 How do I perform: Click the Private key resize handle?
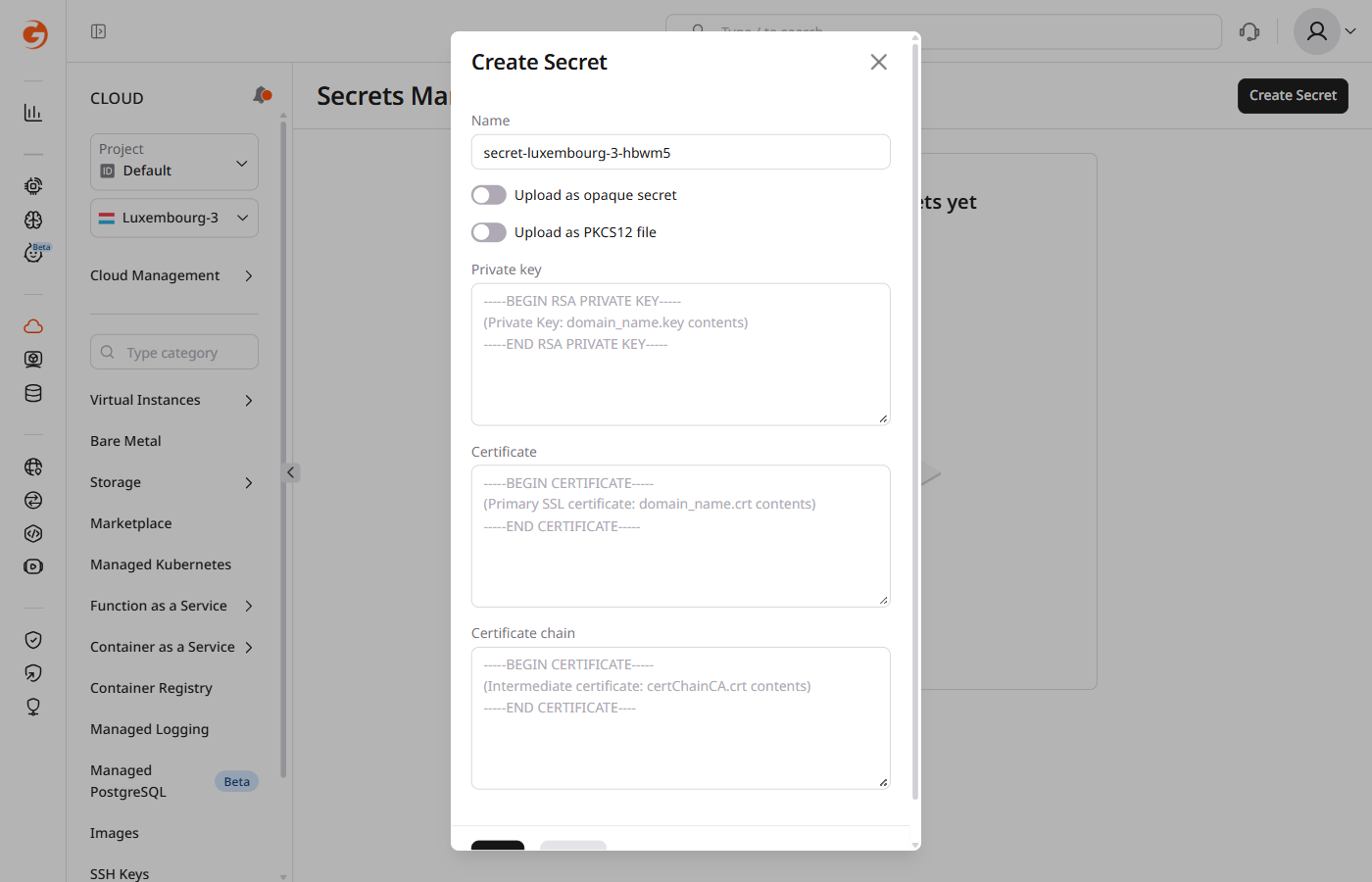[883, 418]
